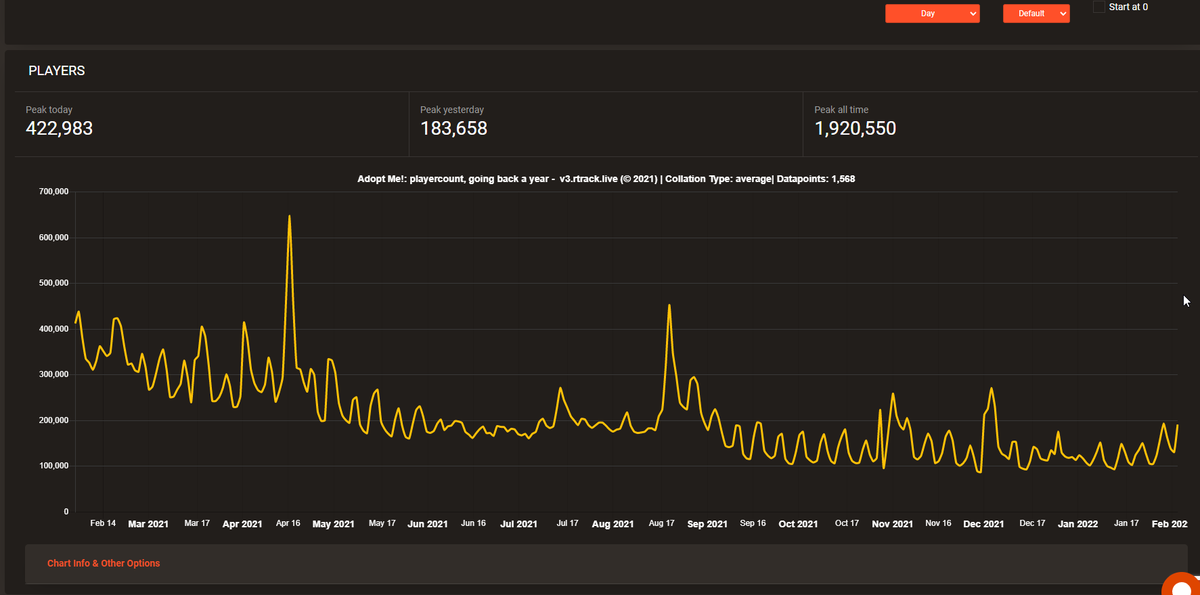Image resolution: width=1200 pixels, height=595 pixels.
Task: Click the Dec 17 x-axis label
Action: click(1033, 523)
